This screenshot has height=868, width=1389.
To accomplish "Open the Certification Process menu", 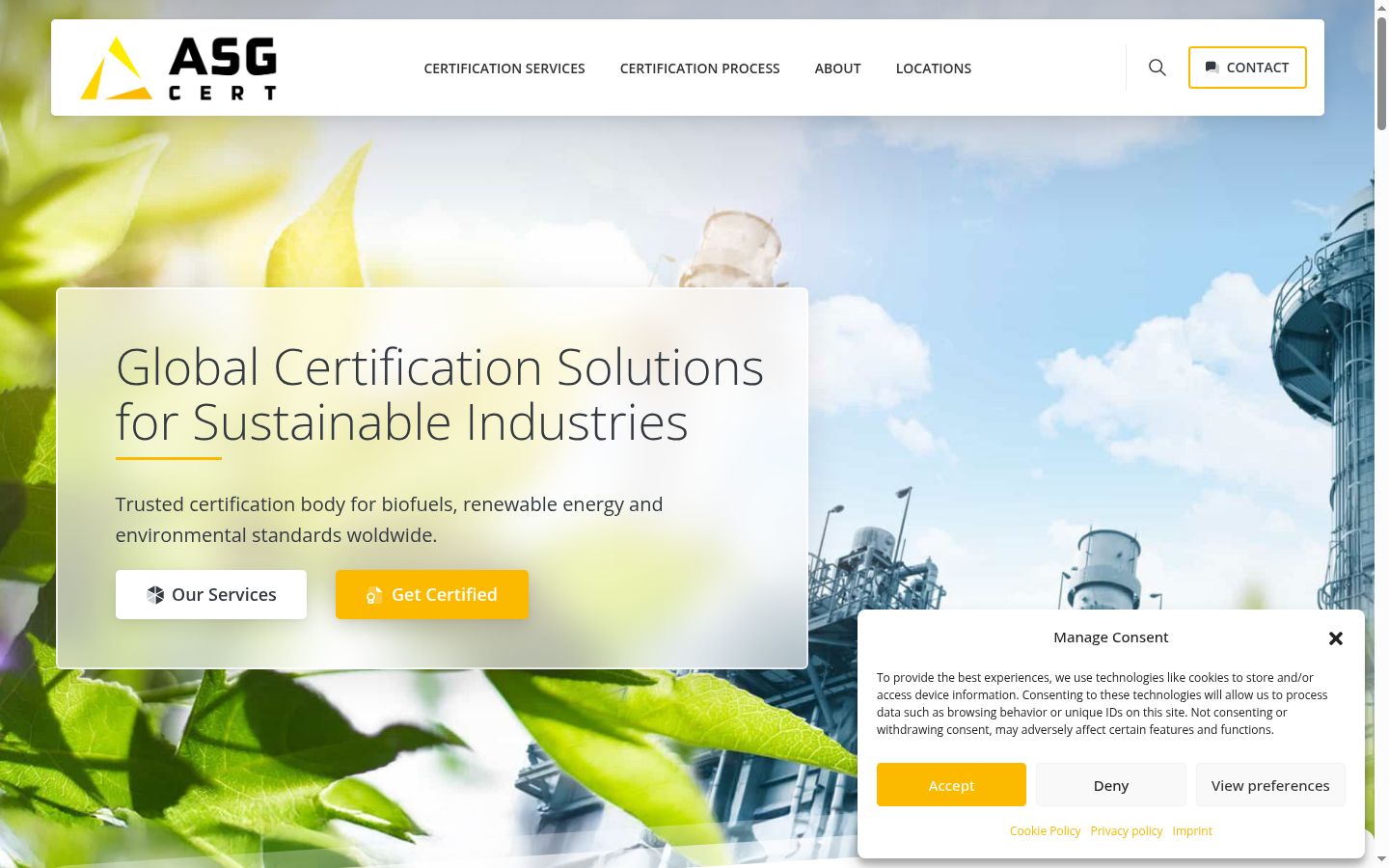I will (700, 68).
